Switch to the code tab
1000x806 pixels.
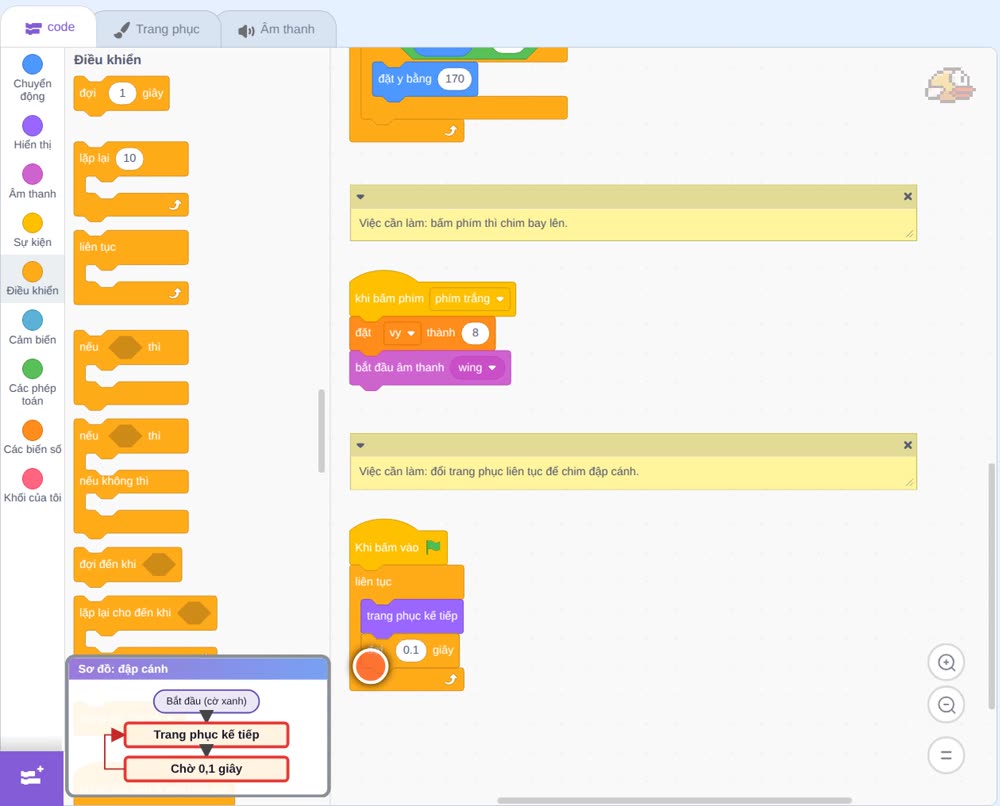click(x=49, y=27)
